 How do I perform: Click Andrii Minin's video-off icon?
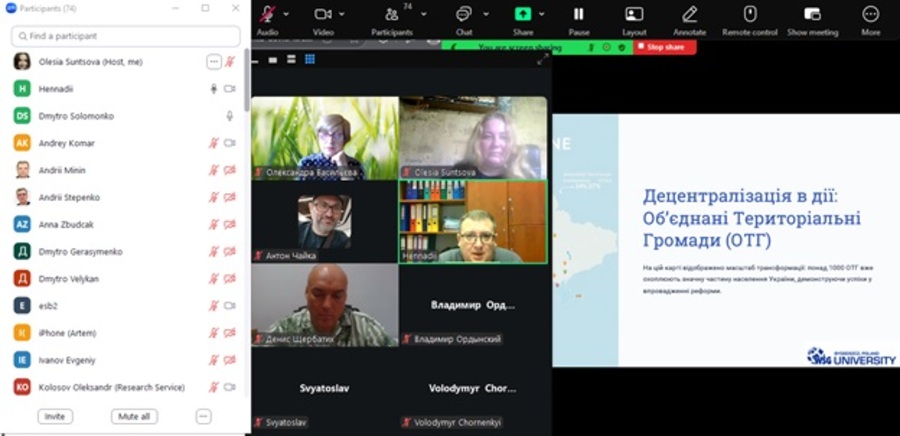pos(230,170)
